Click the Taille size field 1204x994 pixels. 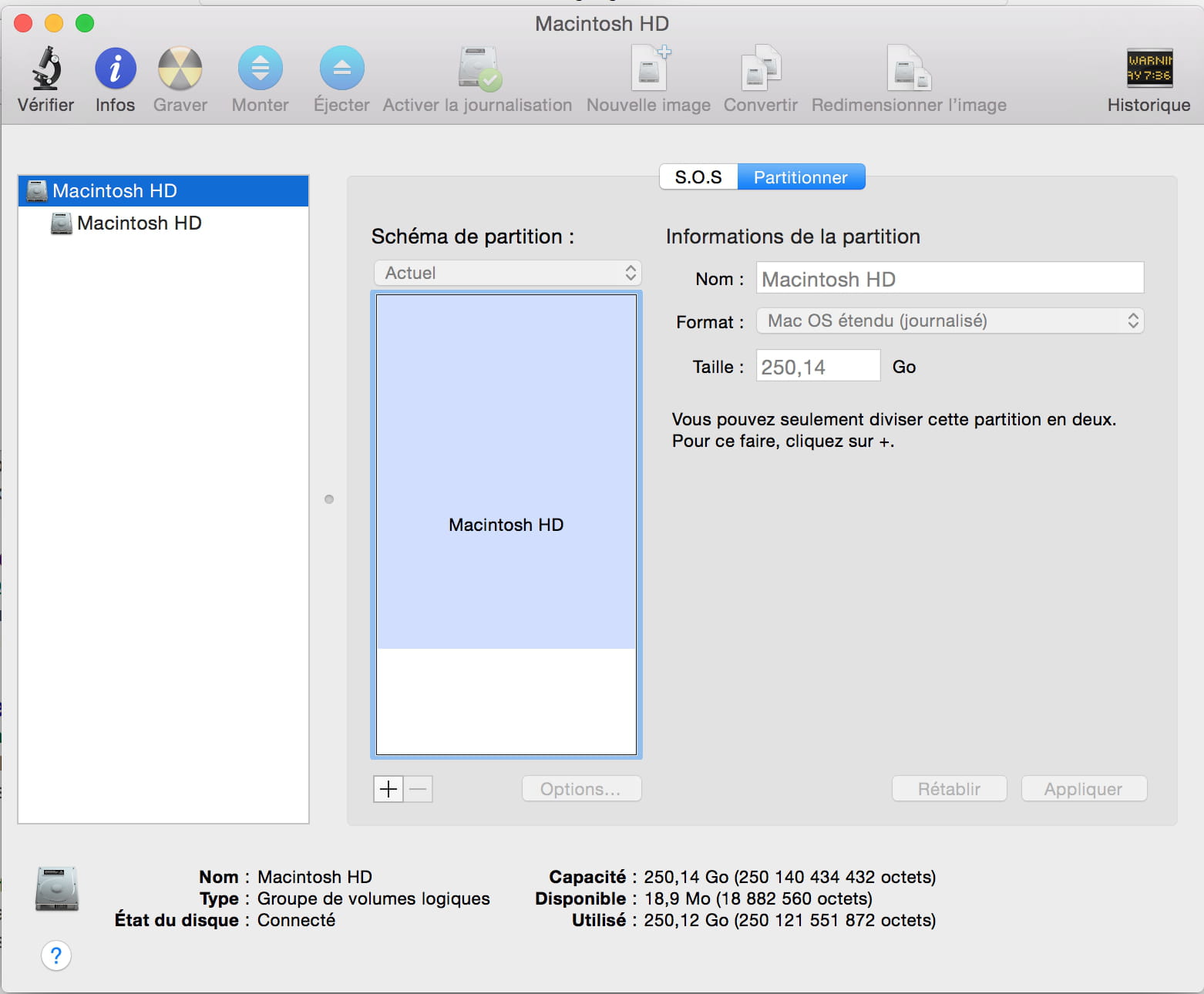coord(818,366)
